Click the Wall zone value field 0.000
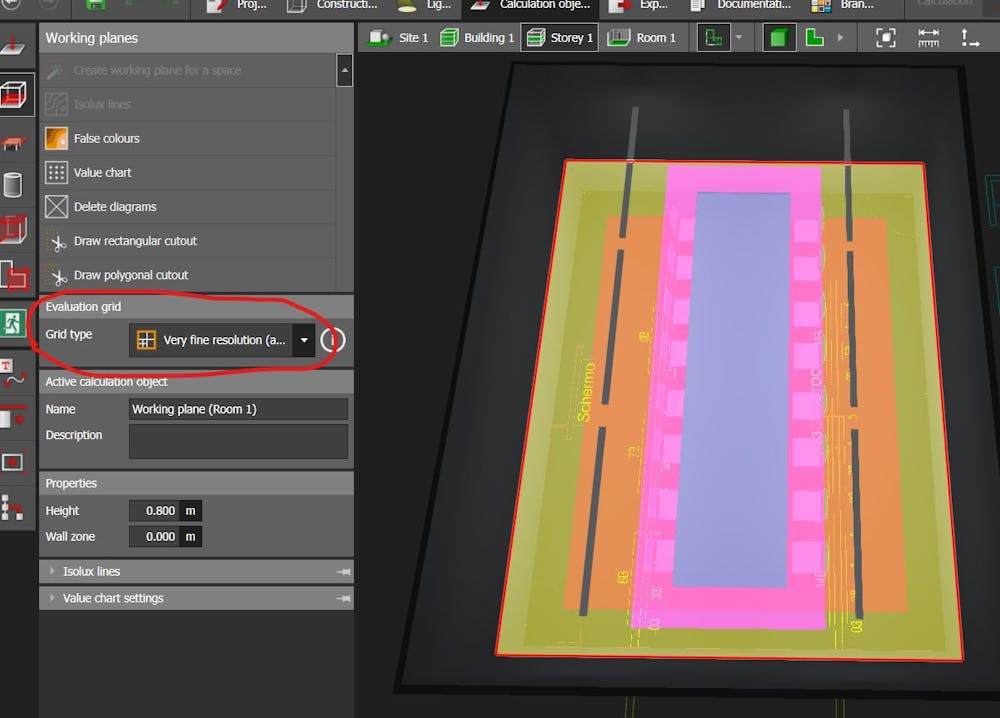Screen dimensions: 1000x718 154,537
